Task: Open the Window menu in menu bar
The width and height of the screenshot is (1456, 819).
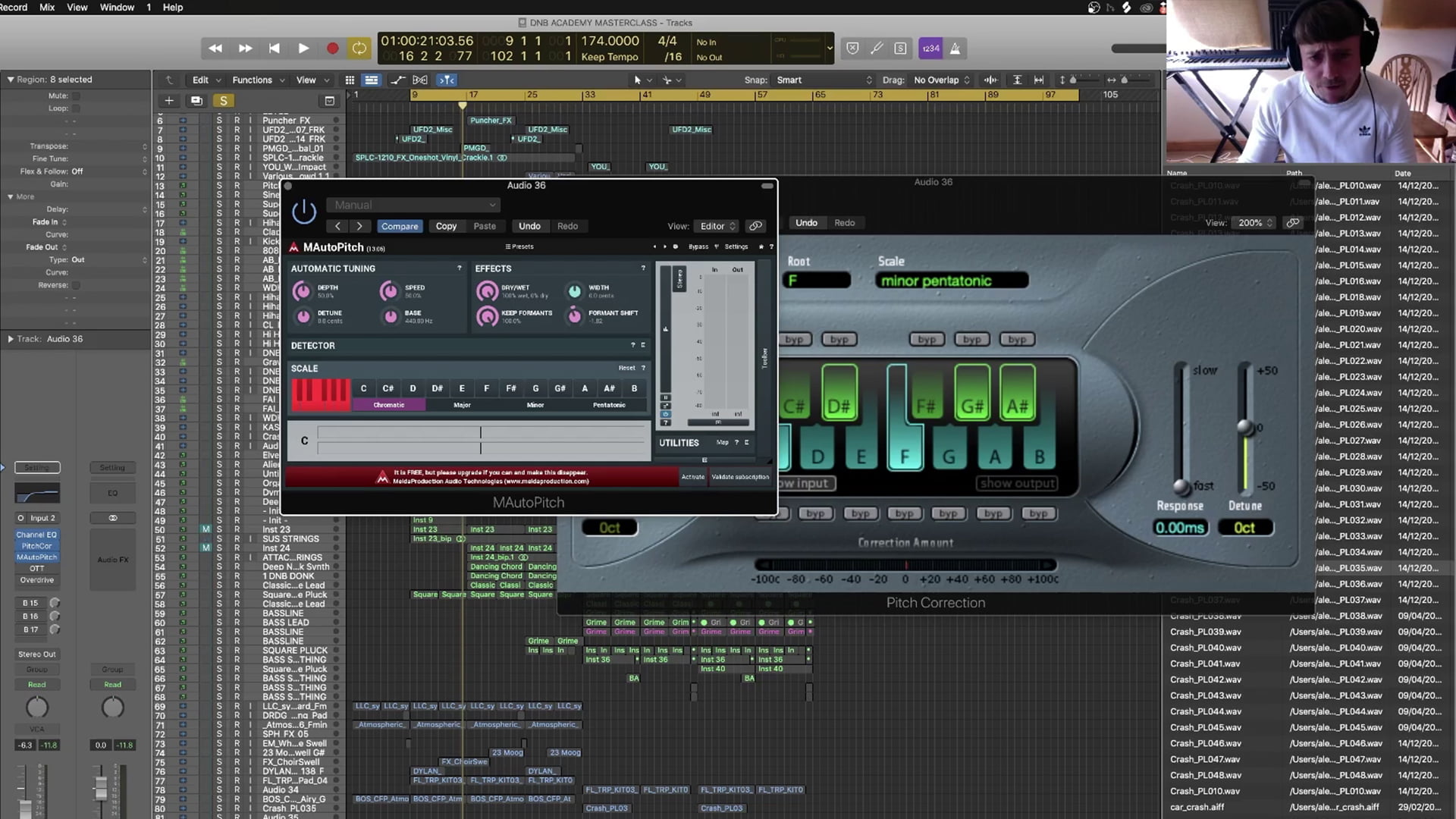Action: click(x=117, y=7)
